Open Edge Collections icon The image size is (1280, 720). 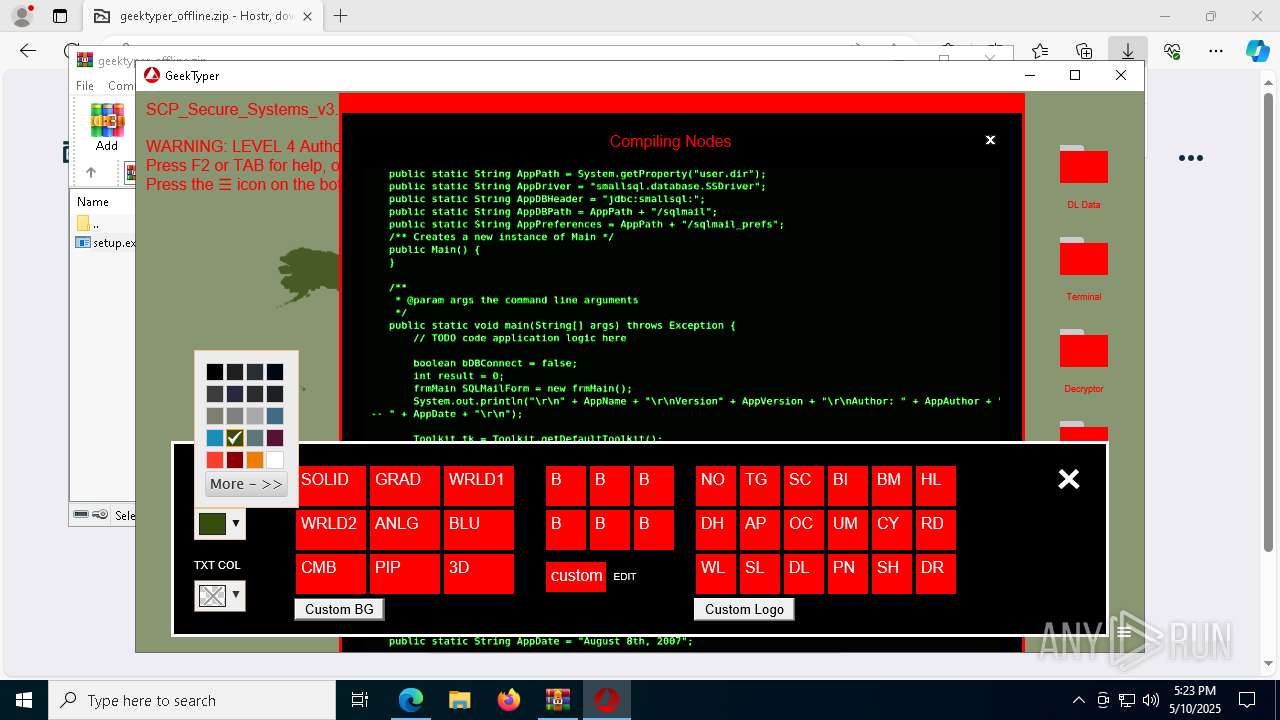[x=1084, y=51]
